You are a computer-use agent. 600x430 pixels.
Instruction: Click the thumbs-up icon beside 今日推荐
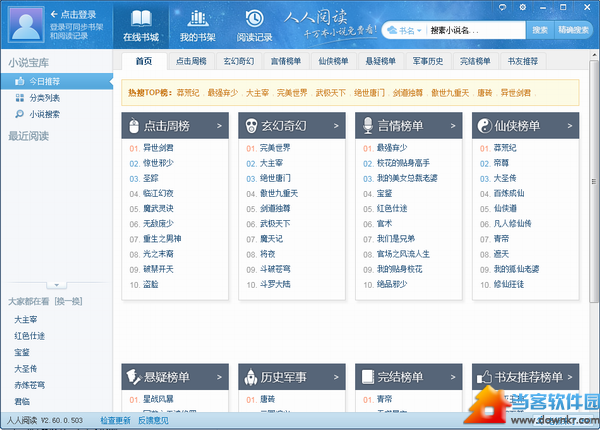(20, 81)
